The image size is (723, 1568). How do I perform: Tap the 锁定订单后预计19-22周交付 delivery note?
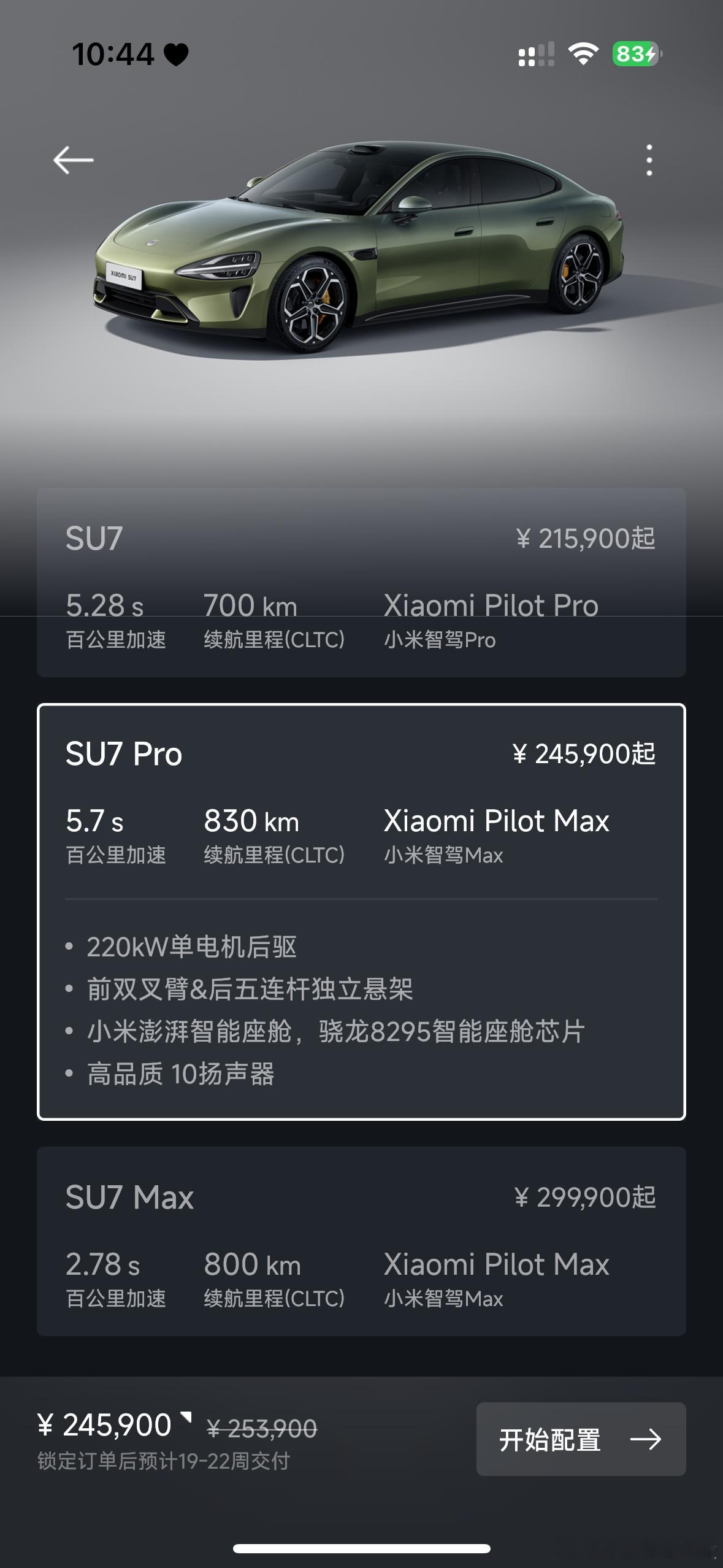[x=164, y=1461]
